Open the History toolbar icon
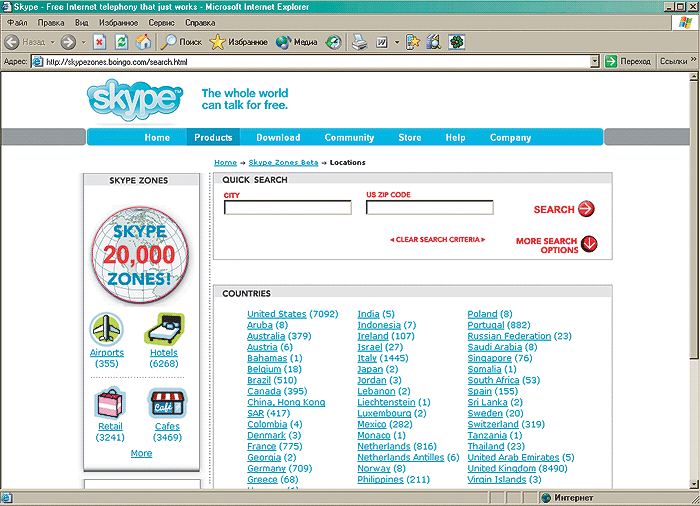 (x=333, y=42)
